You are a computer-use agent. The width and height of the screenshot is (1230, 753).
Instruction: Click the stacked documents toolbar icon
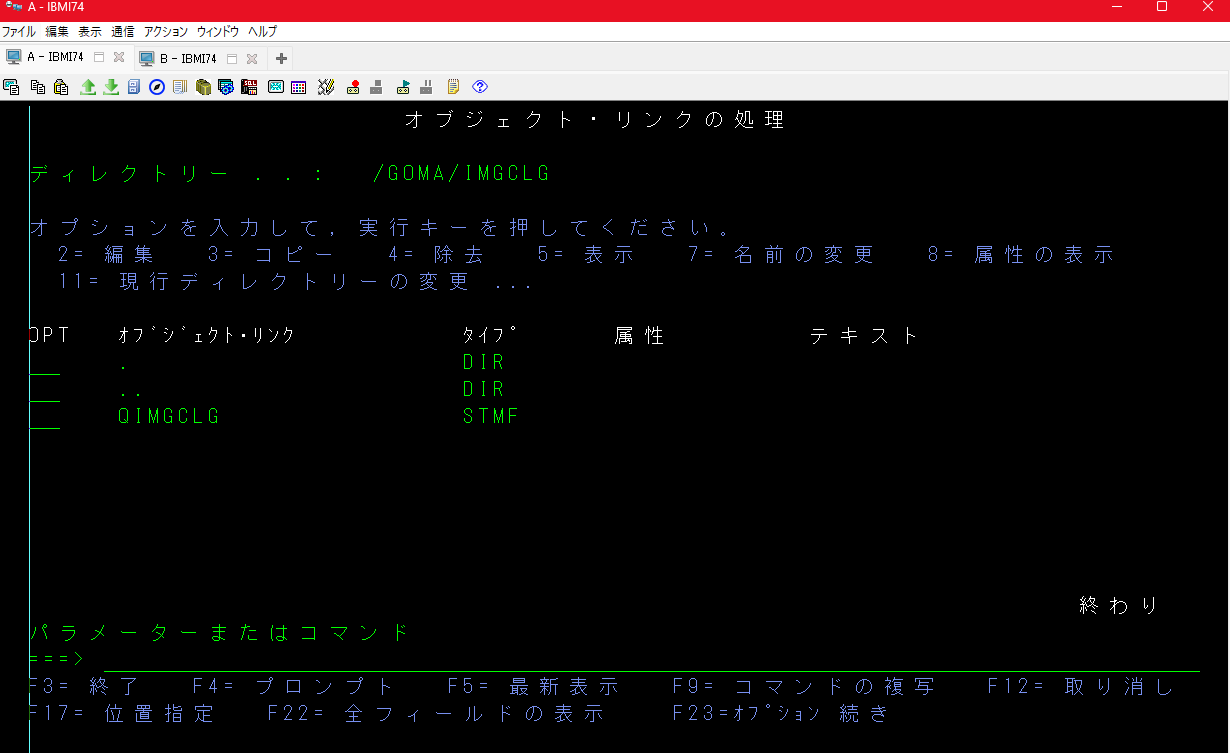180,87
